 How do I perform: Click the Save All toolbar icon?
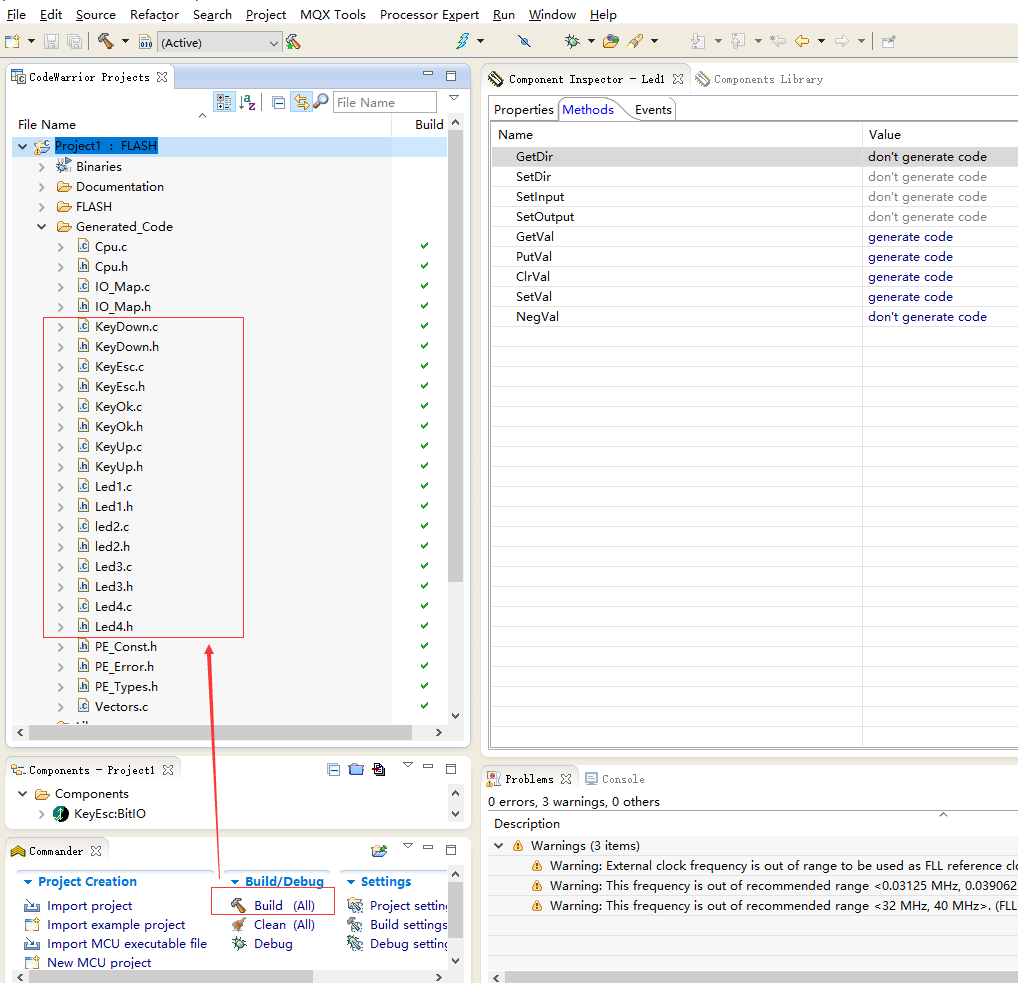point(75,42)
